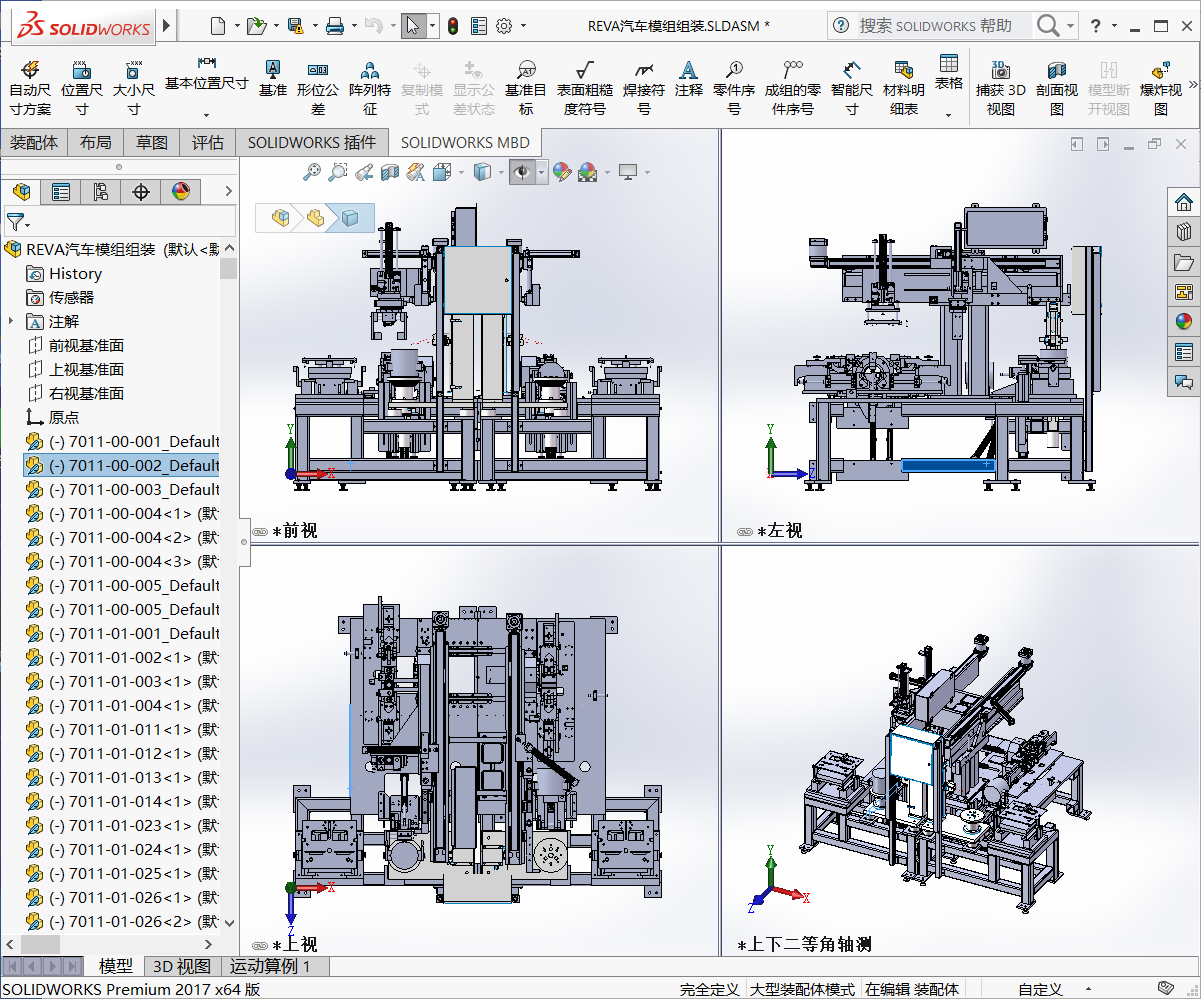Click the 表面粗糙度符号 surface finish tool
The height and width of the screenshot is (999, 1201).
pyautogui.click(x=584, y=87)
